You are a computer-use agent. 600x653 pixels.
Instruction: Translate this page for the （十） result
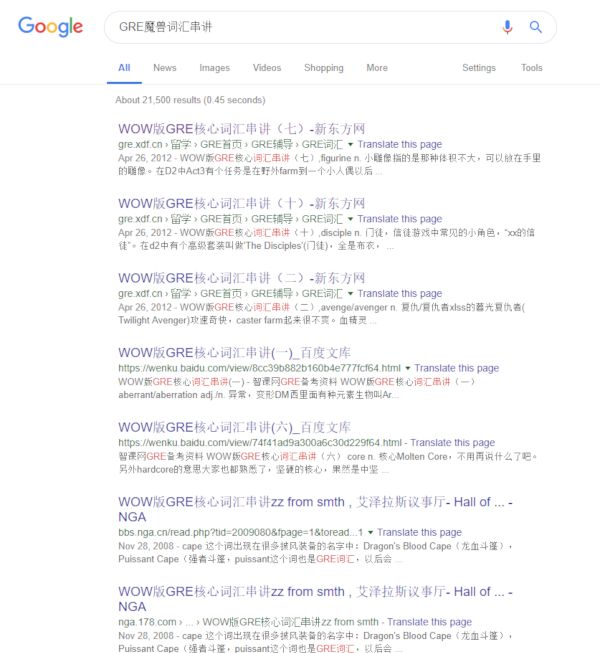(400, 219)
